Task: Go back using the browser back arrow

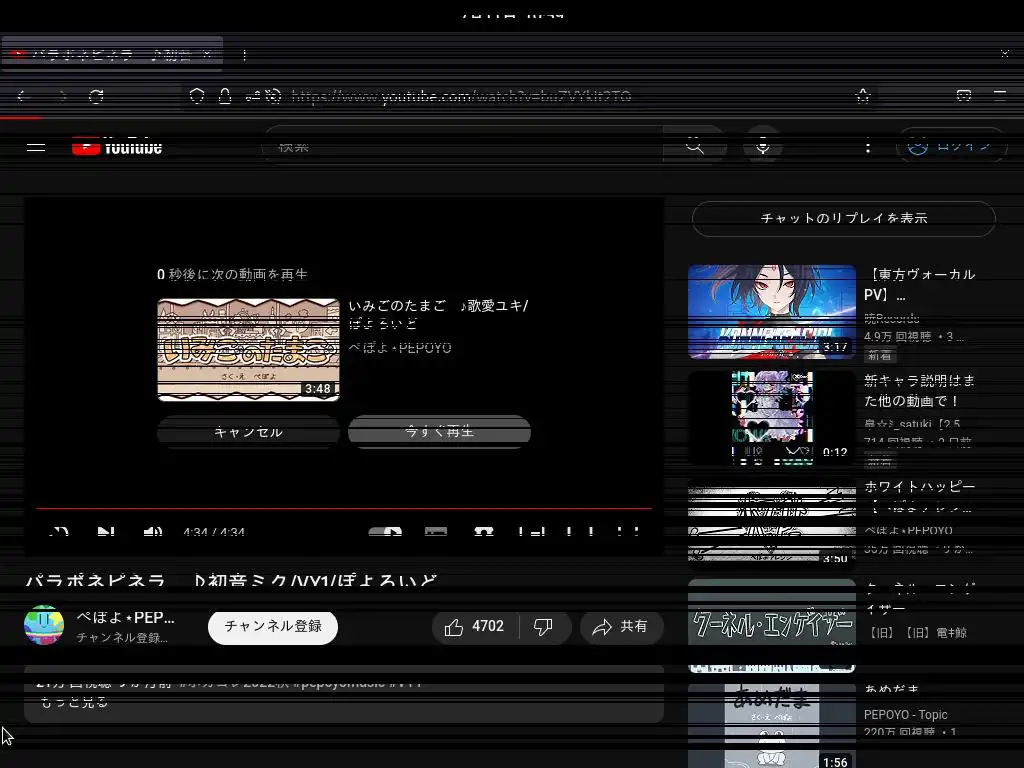Action: (x=24, y=97)
